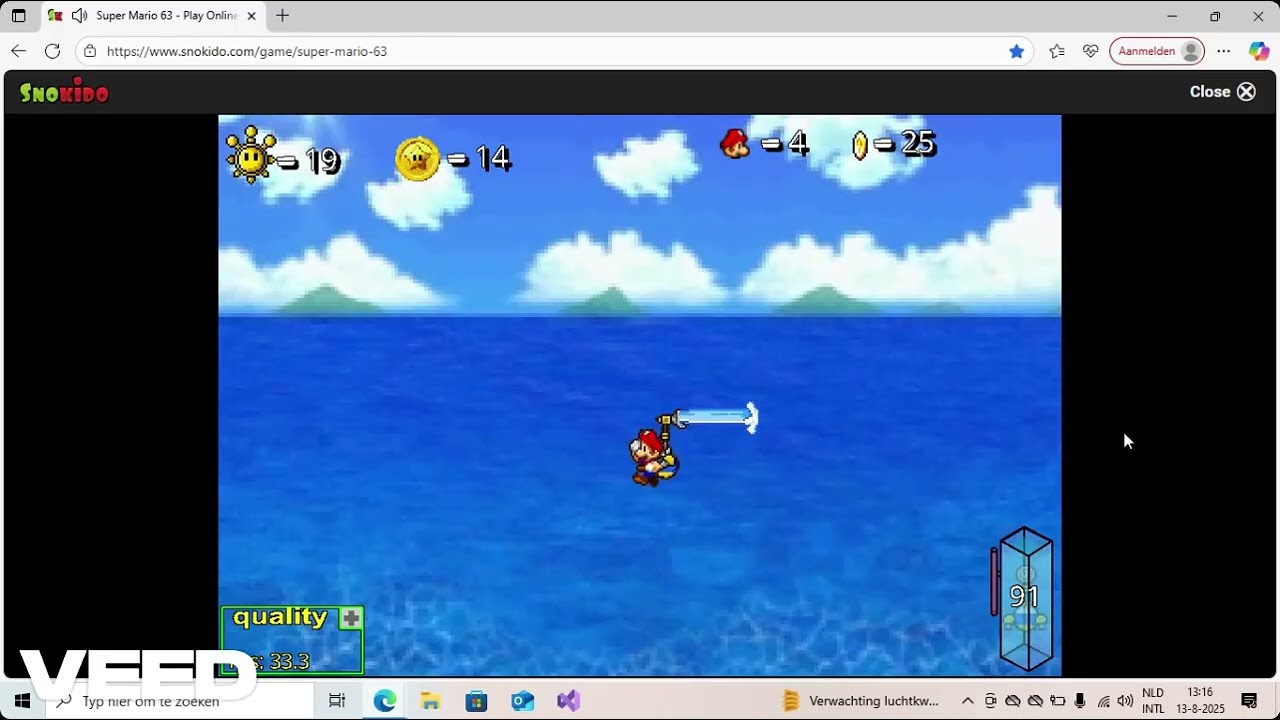The width and height of the screenshot is (1280, 720).
Task: Open Task View
Action: click(x=337, y=701)
